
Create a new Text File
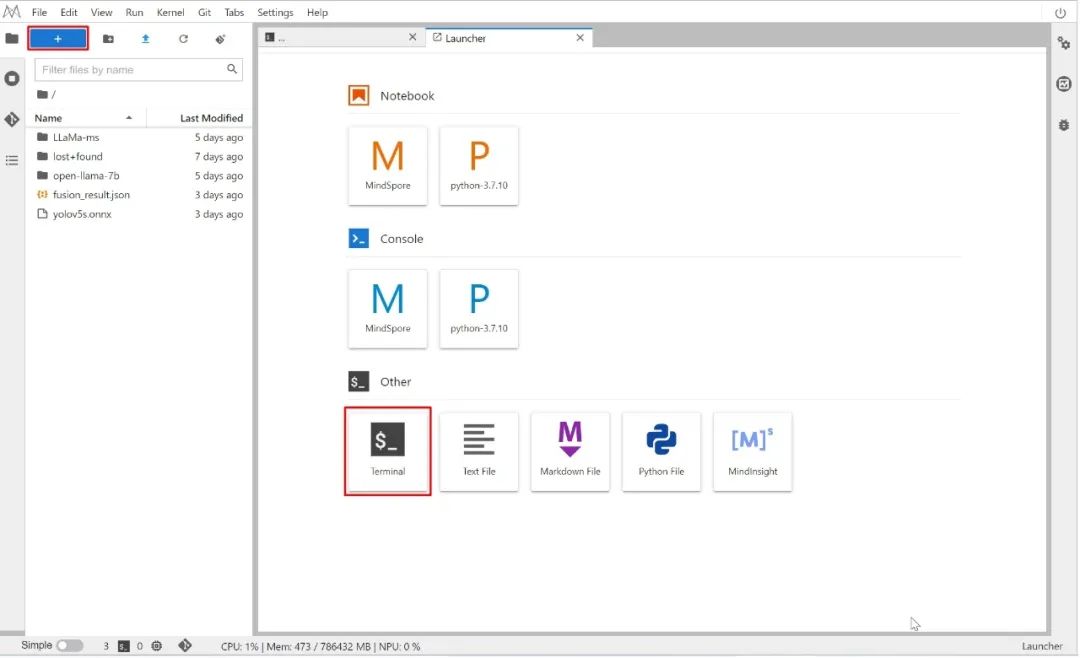(479, 451)
